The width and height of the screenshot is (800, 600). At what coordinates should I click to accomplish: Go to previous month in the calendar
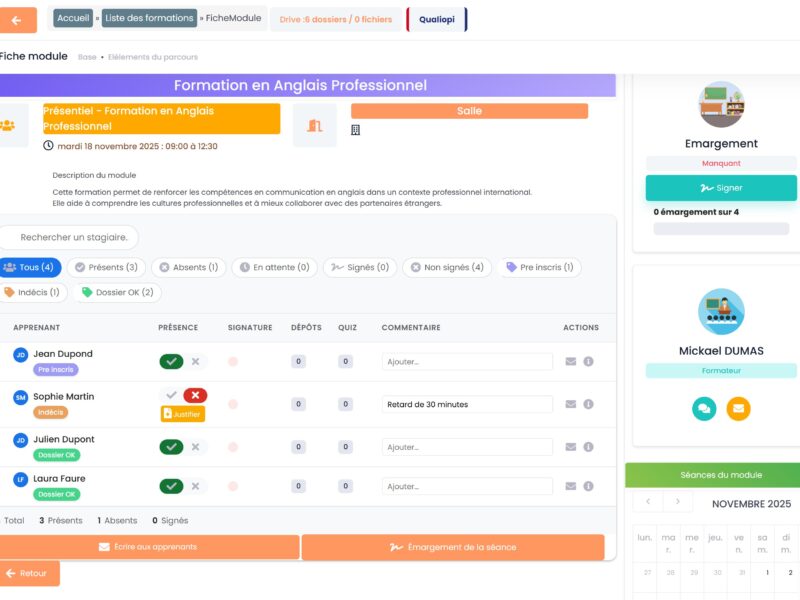click(648, 502)
